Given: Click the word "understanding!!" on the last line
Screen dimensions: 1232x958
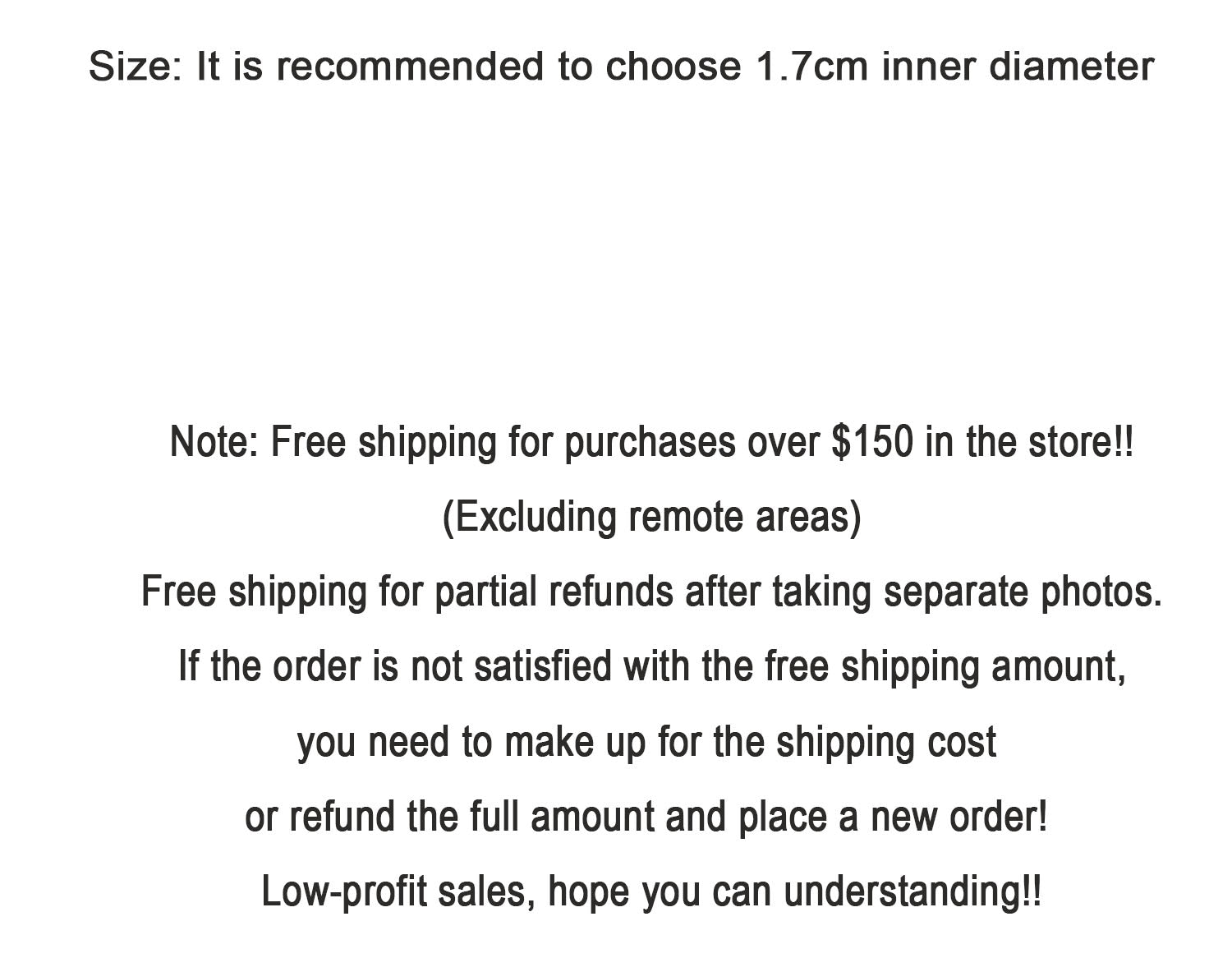Looking at the screenshot, I should (912, 891).
